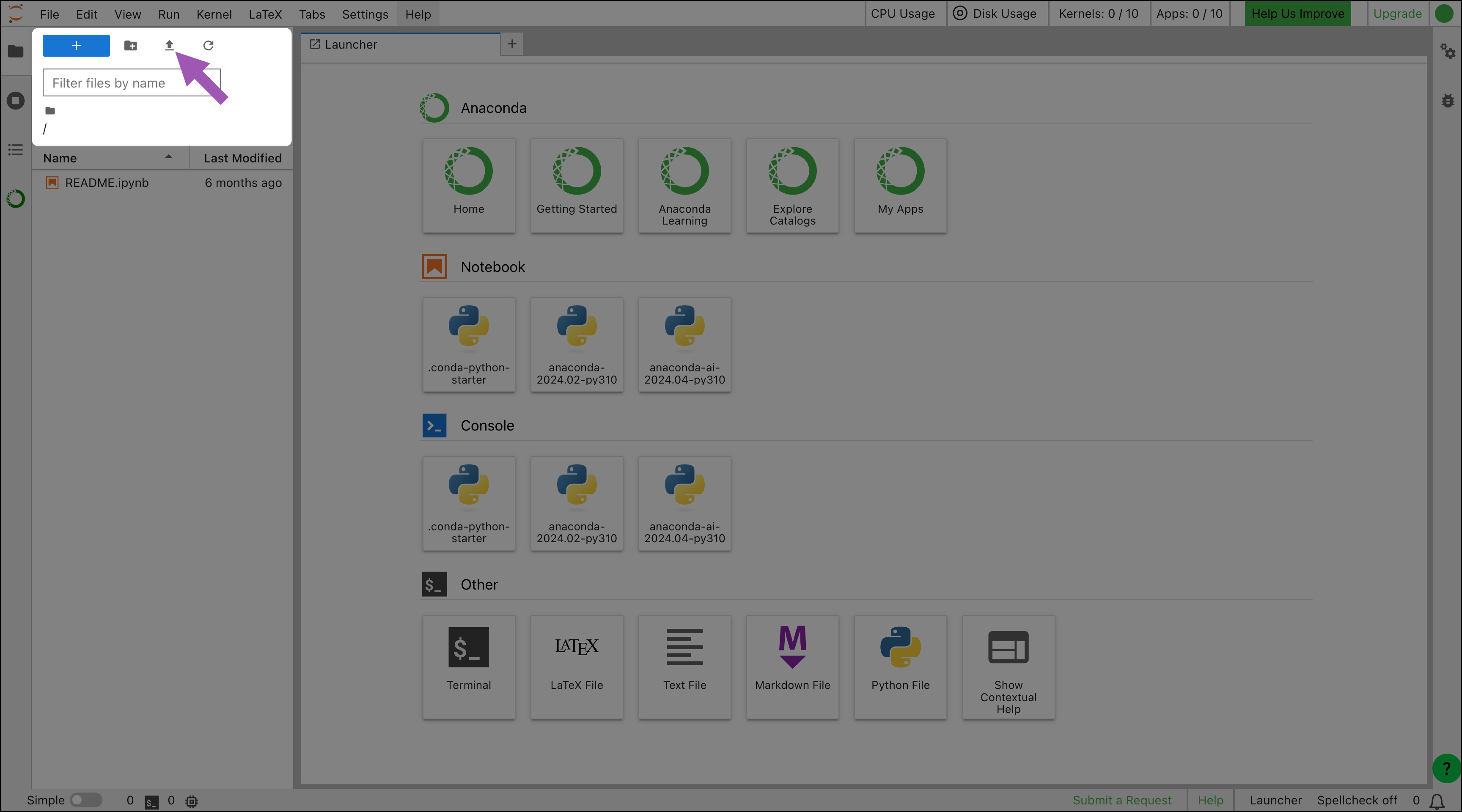Open the File menu
Viewport: 1462px width, 812px height.
(49, 14)
